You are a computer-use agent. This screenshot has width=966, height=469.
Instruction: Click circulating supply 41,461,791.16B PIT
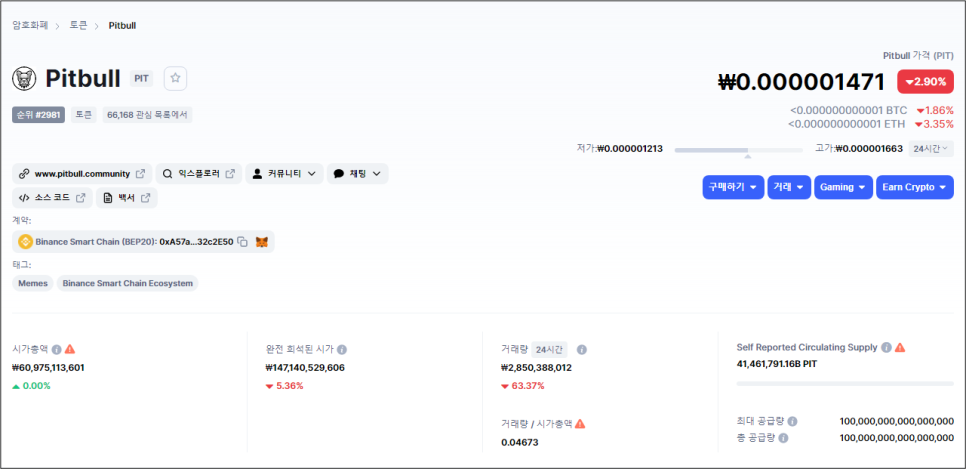pos(777,364)
